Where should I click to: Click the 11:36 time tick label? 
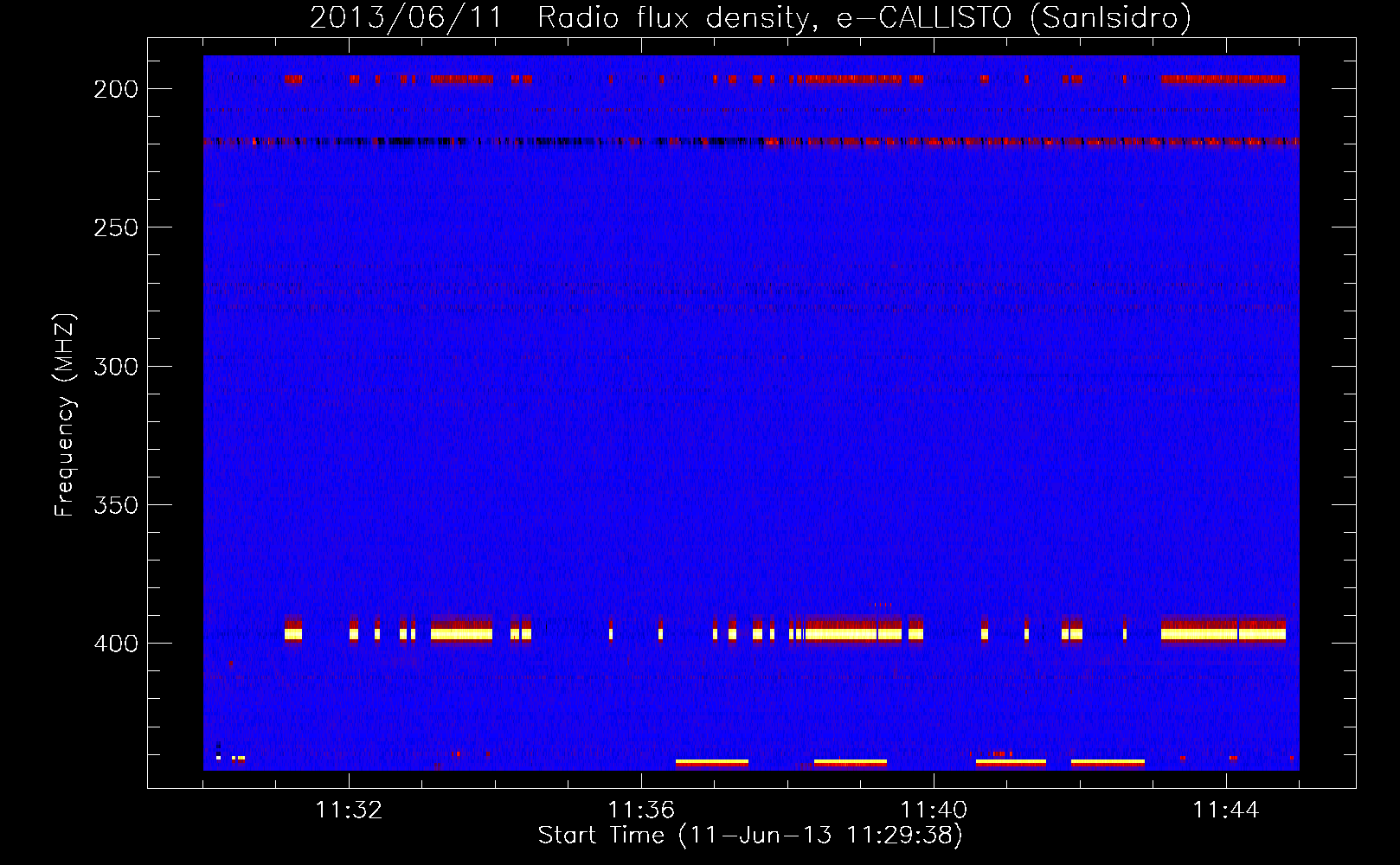click(641, 811)
